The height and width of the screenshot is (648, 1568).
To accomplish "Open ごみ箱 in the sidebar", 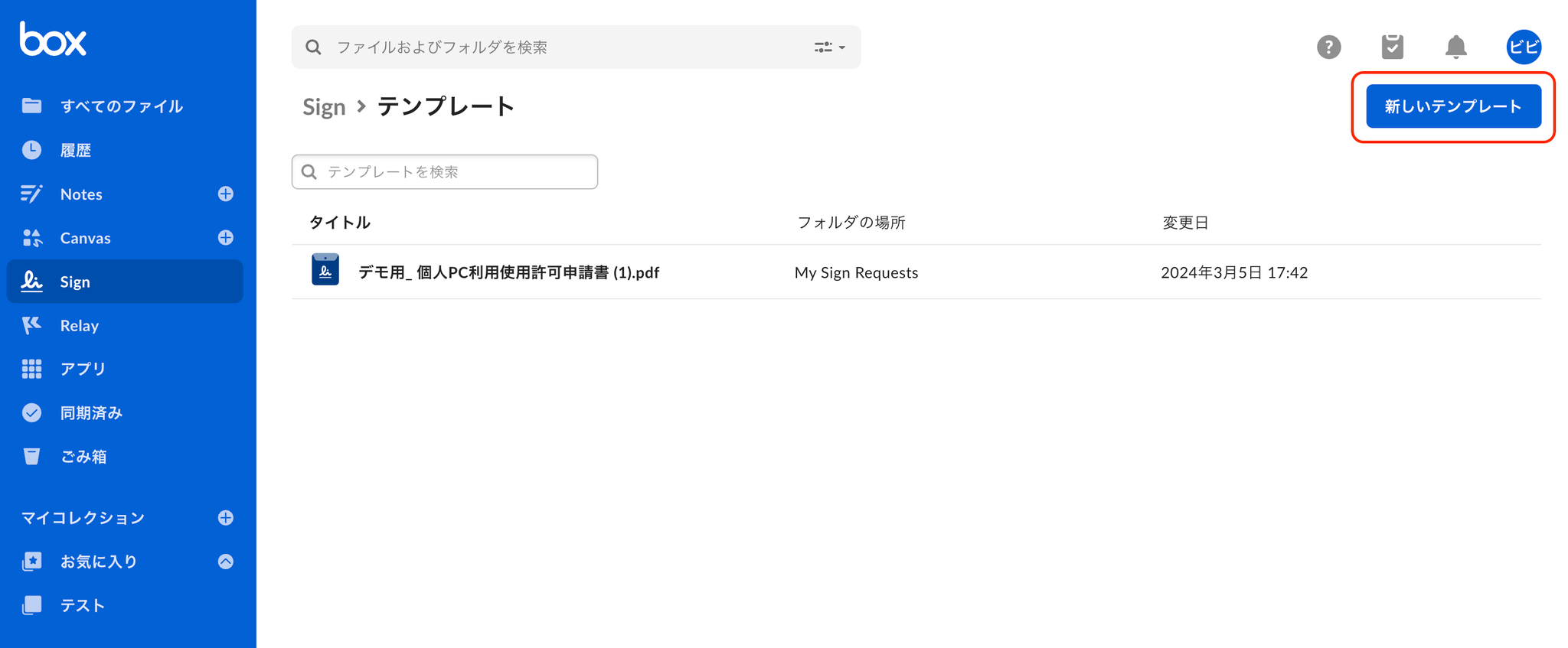I will (x=83, y=457).
